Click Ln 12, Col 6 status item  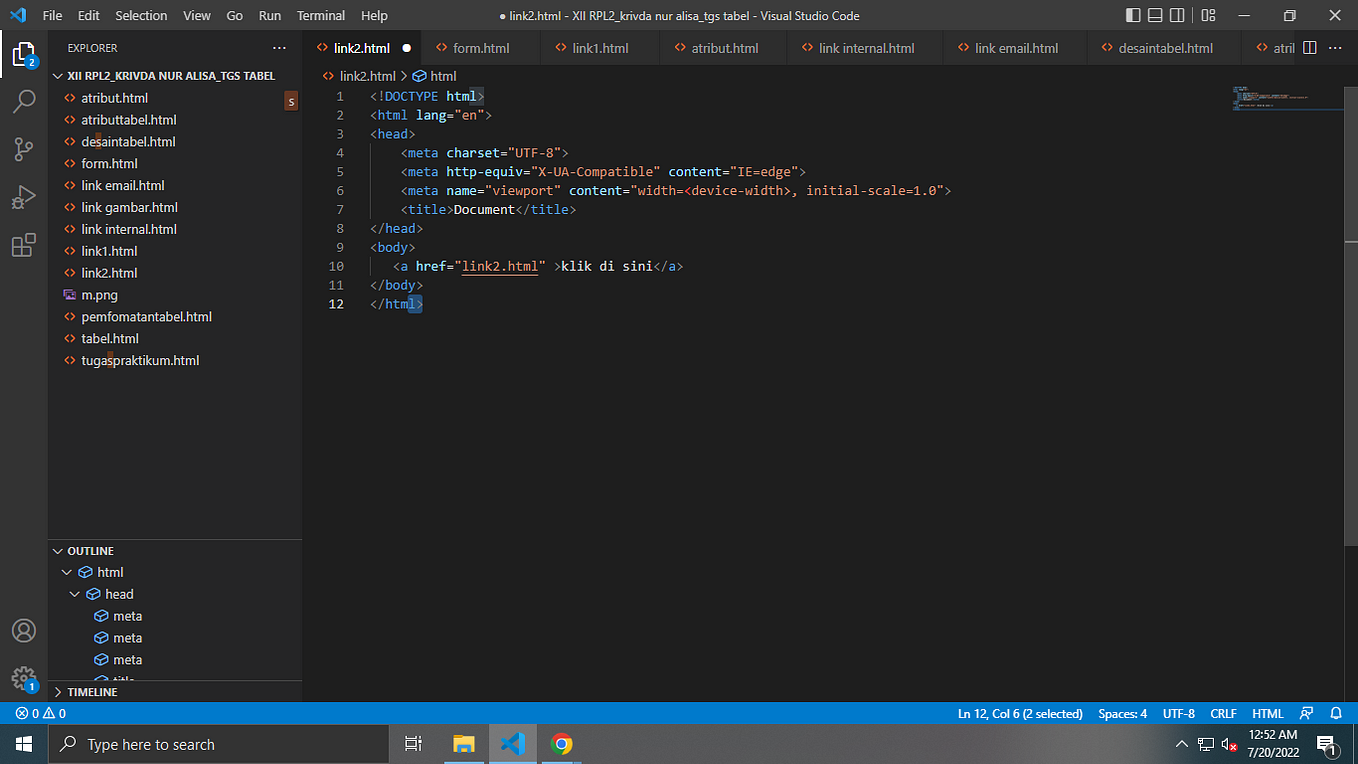(x=1020, y=714)
